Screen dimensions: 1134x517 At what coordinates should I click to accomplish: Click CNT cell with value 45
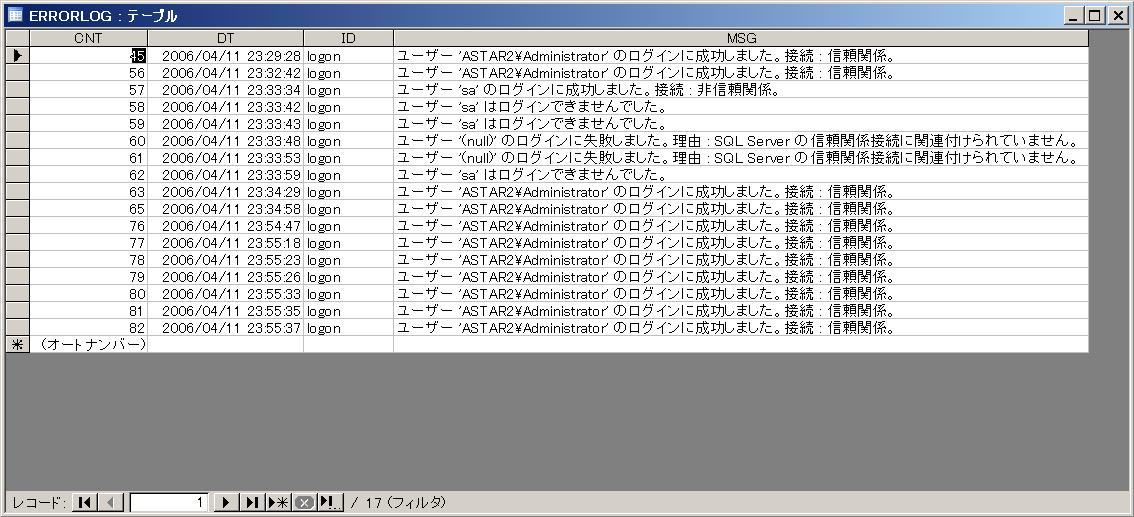coord(89,56)
